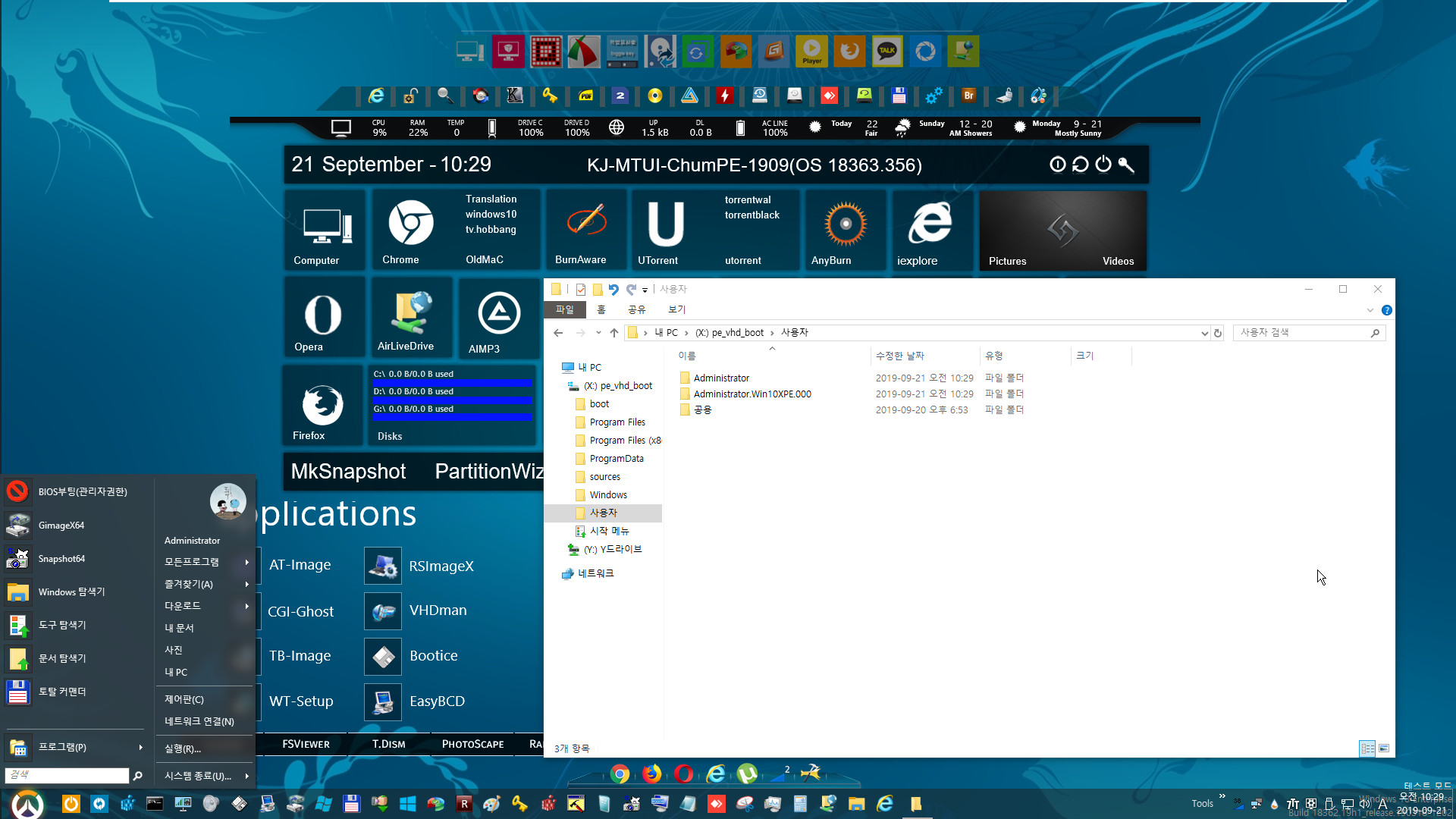Click the MkSnapshot button
Image resolution: width=1456 pixels, height=819 pixels.
tap(348, 472)
